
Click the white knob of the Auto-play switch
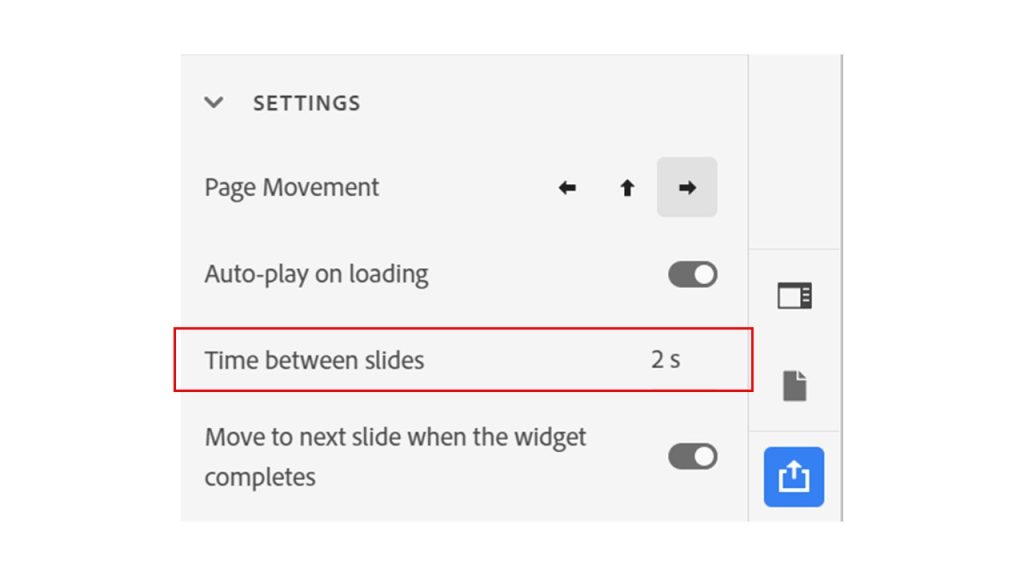click(704, 275)
